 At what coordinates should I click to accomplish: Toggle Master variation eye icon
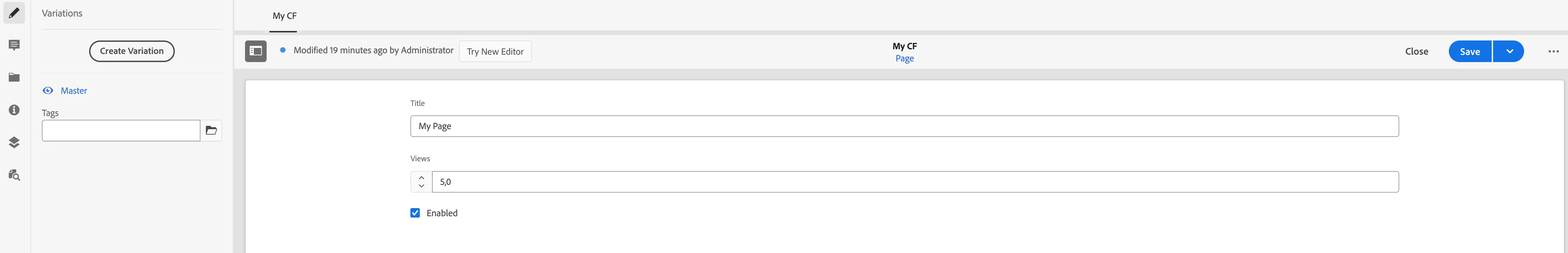48,91
